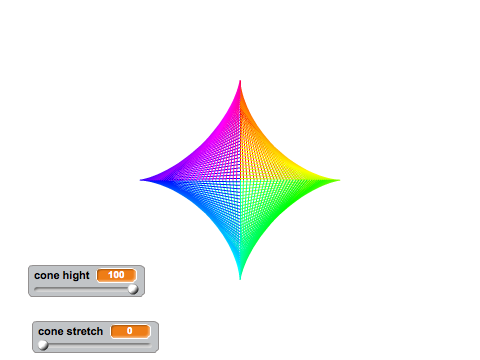480x360 pixels.
Task: Click the cone stretch slider knob
Action: (x=43, y=345)
